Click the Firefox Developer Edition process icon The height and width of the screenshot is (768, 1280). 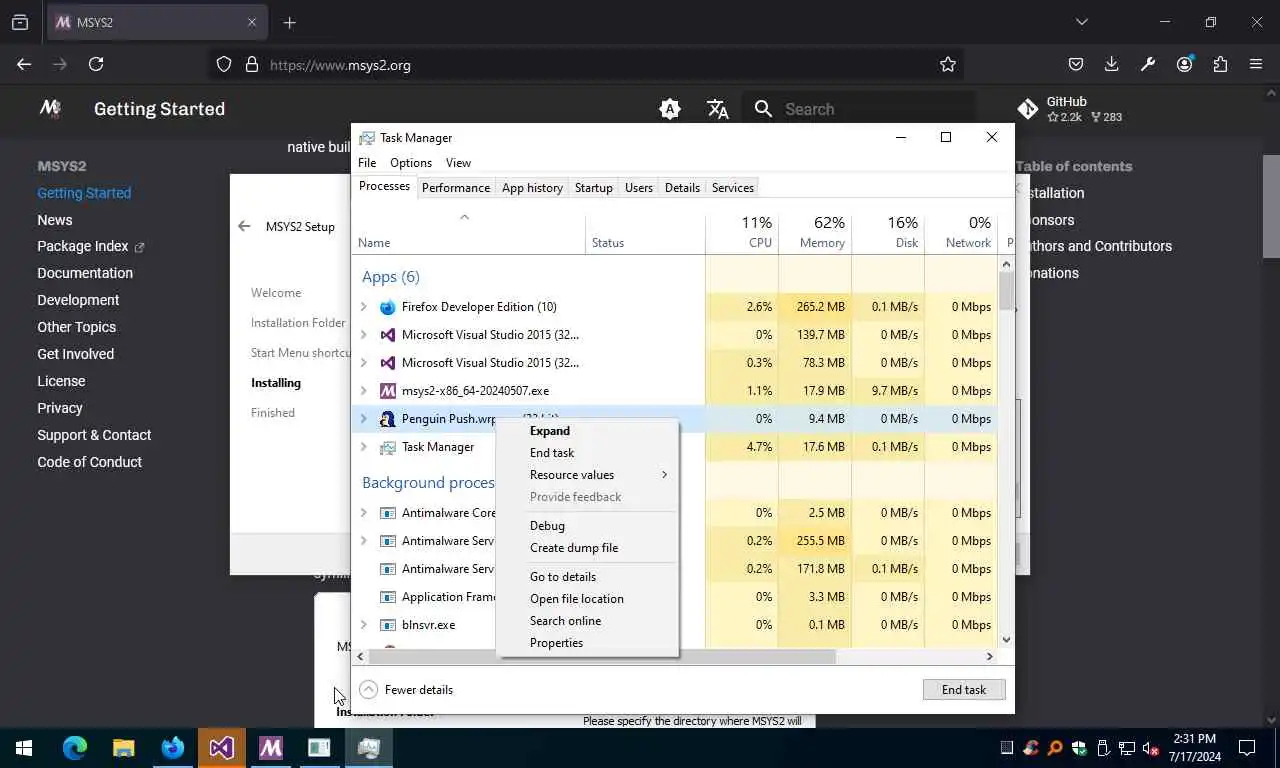[x=388, y=307]
